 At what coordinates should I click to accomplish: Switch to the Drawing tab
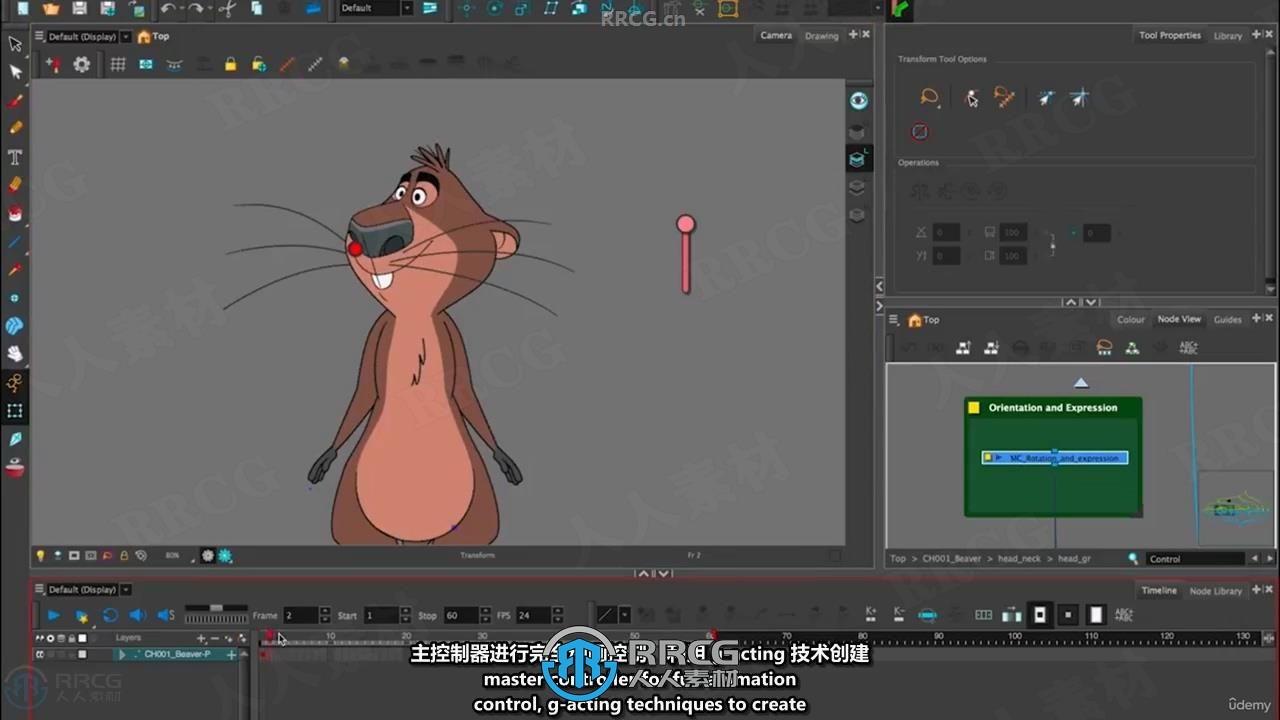pyautogui.click(x=822, y=36)
